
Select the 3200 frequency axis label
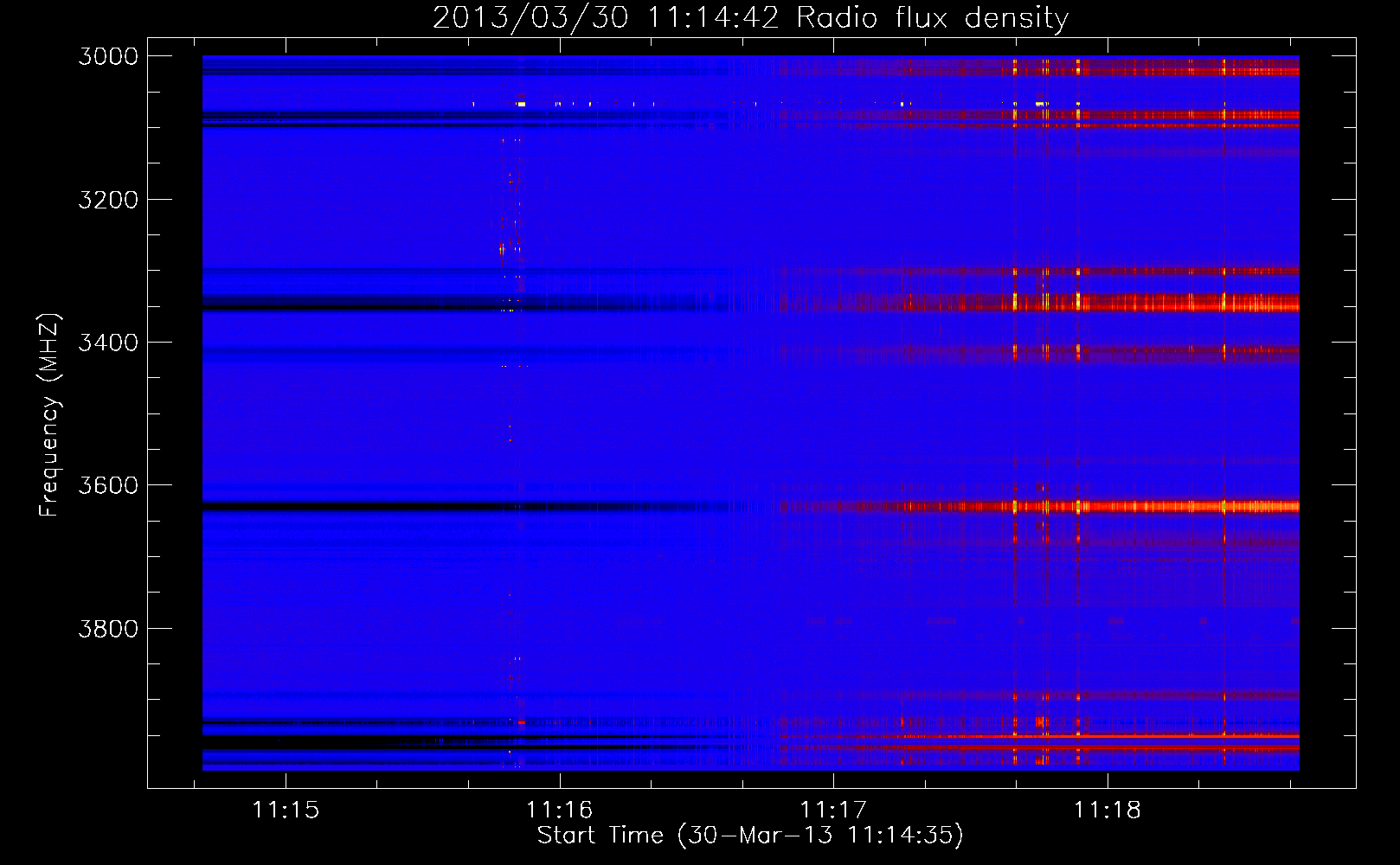pos(108,200)
